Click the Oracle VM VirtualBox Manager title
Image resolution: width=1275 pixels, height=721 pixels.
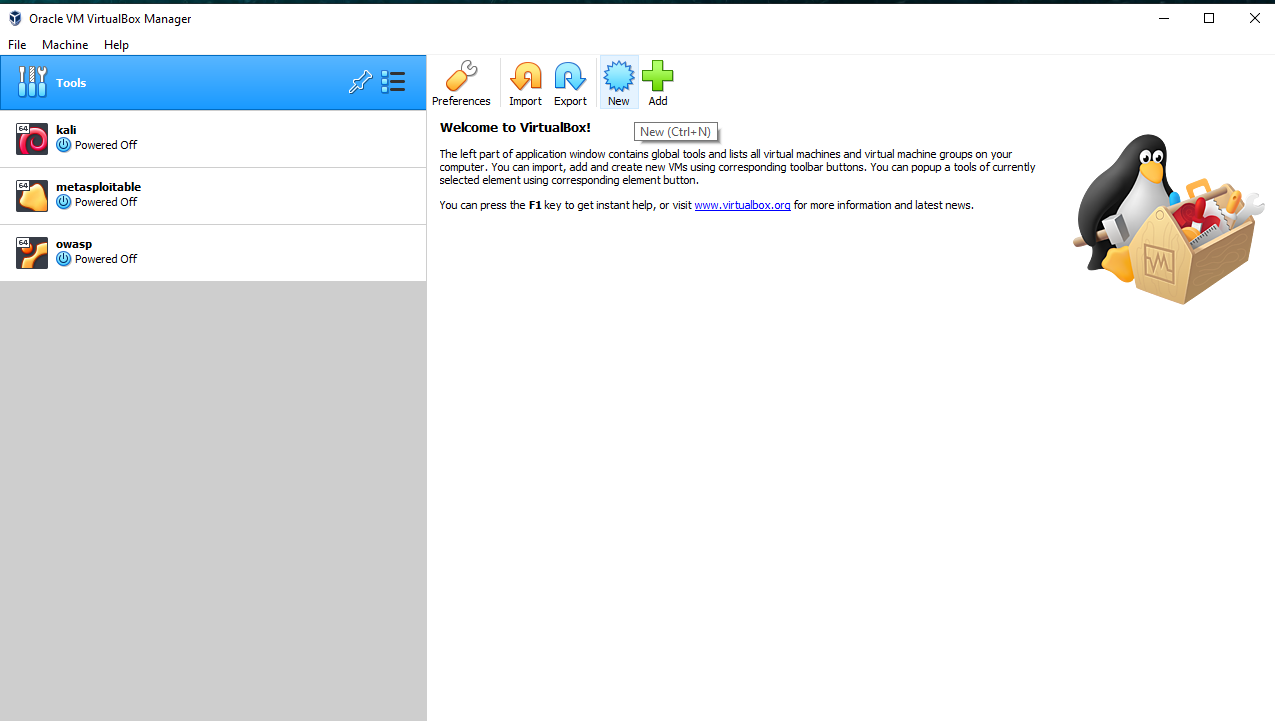coord(110,19)
